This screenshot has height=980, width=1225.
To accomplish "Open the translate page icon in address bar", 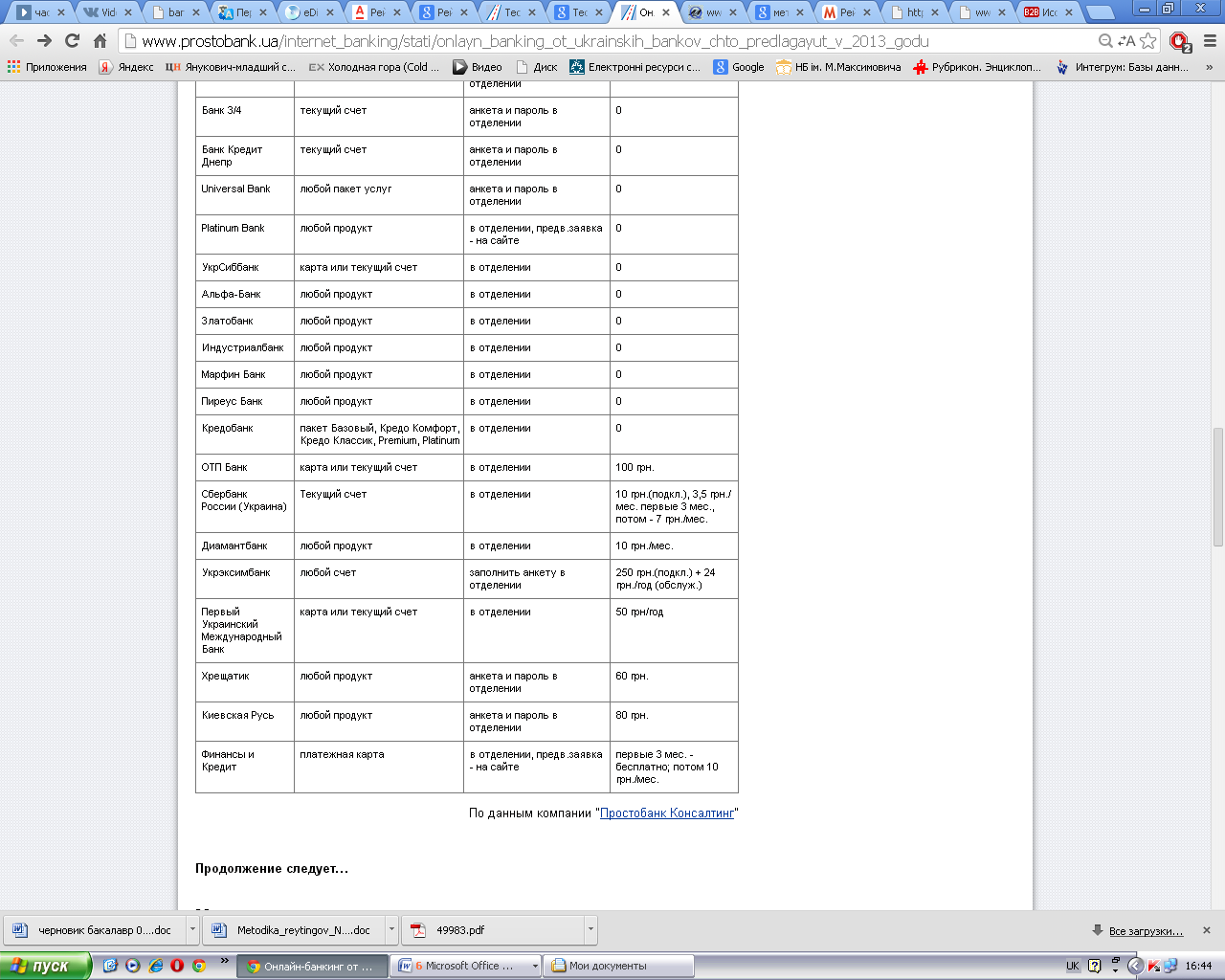I will click(1126, 41).
